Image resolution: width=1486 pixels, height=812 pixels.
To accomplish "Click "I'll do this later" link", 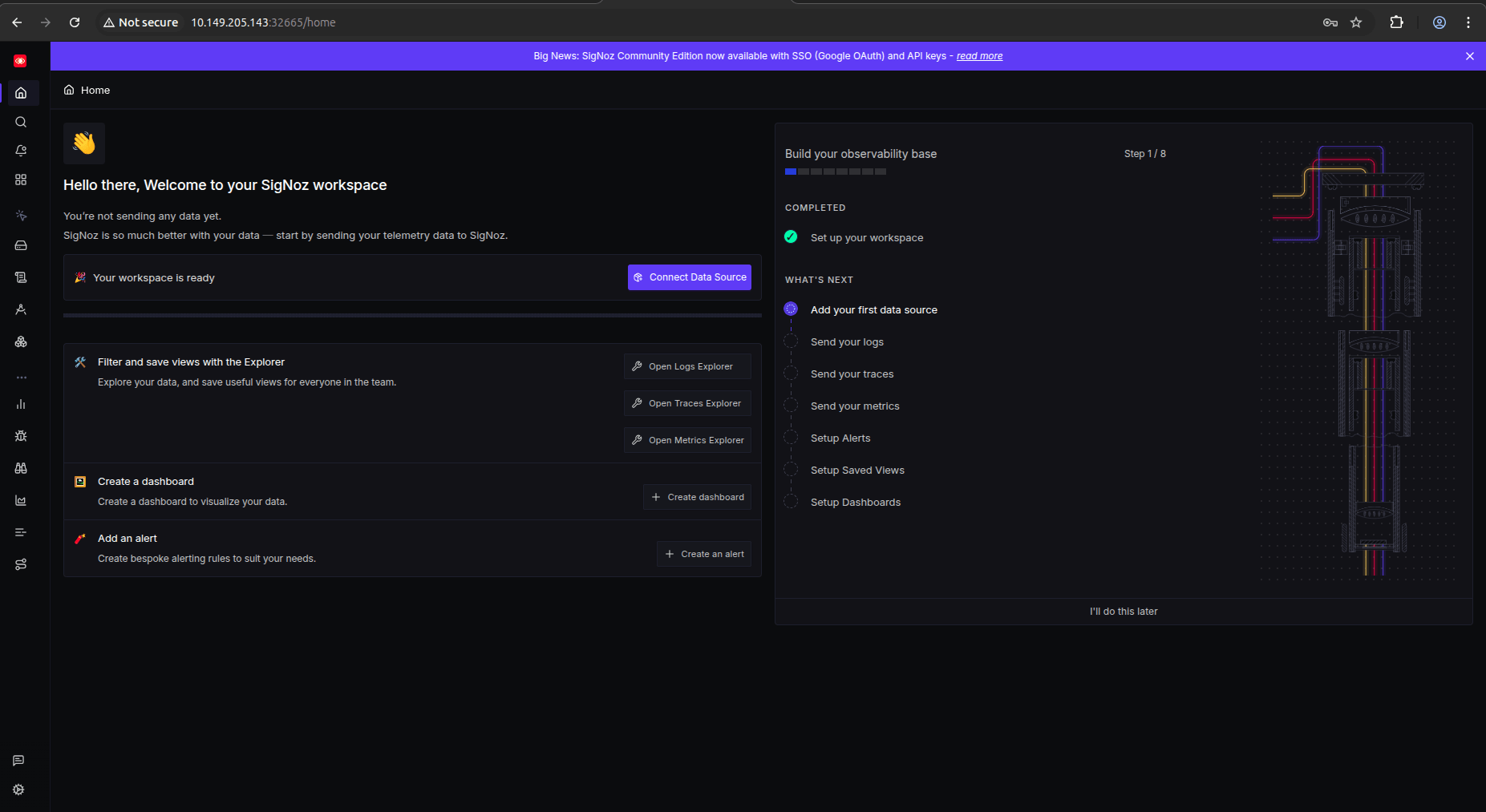I will point(1124,612).
